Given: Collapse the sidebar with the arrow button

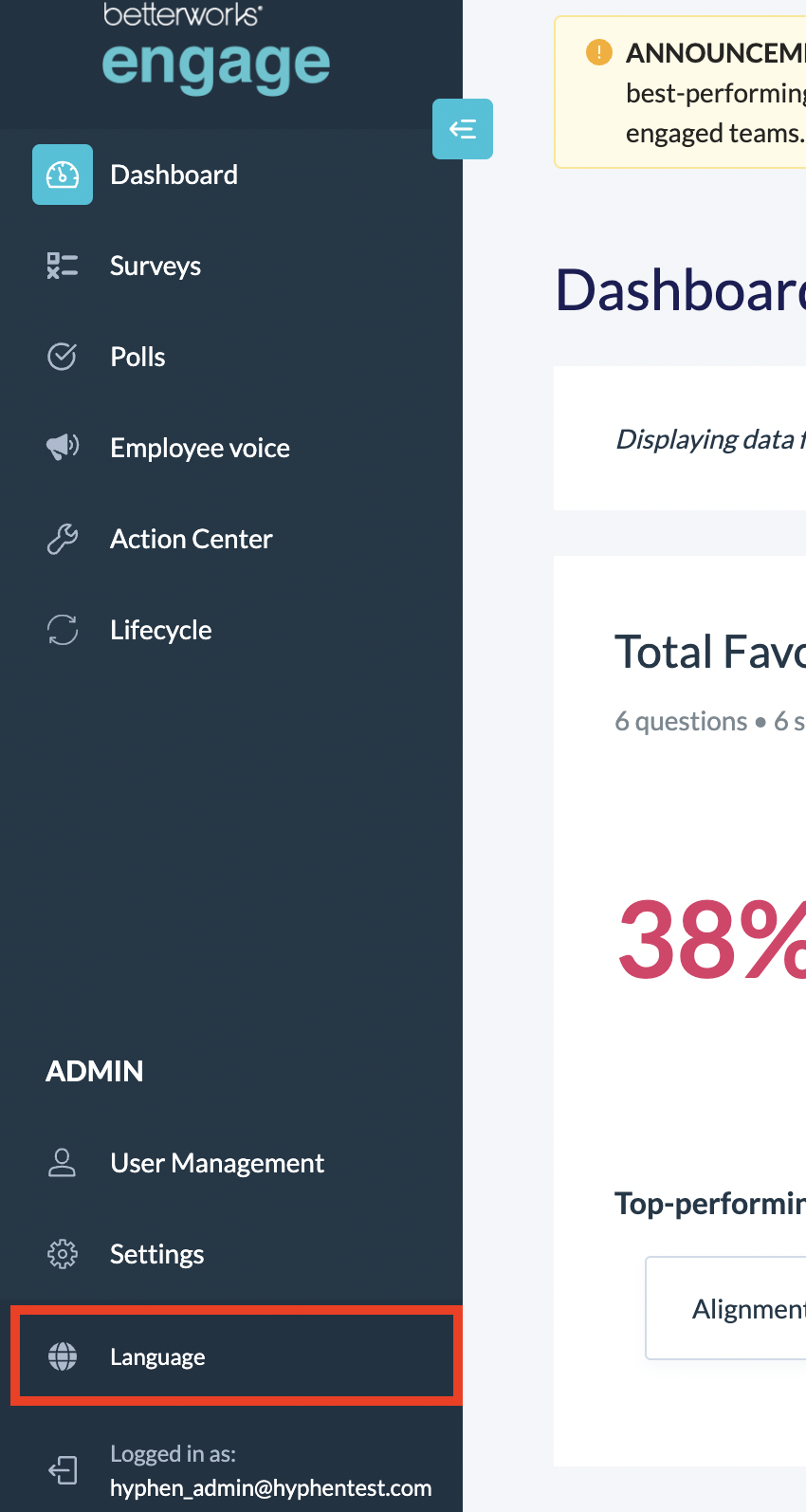Looking at the screenshot, I should point(463,129).
